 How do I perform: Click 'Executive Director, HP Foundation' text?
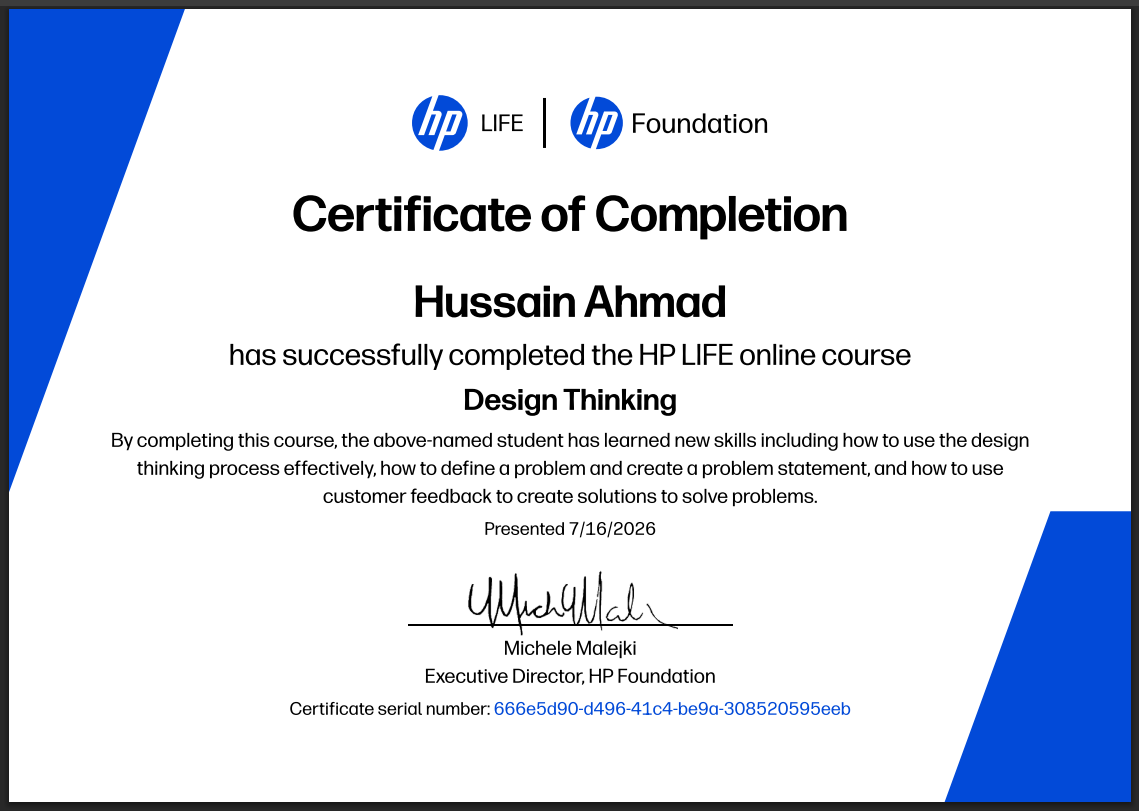[x=570, y=676]
